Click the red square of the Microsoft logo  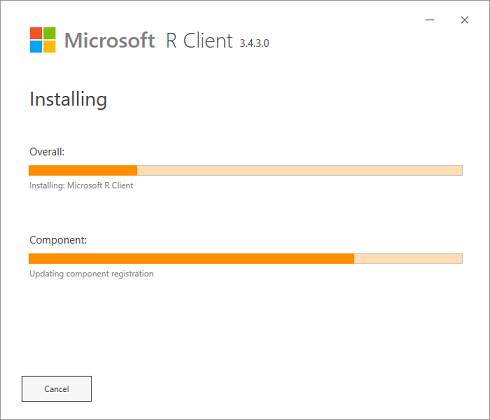[36, 33]
